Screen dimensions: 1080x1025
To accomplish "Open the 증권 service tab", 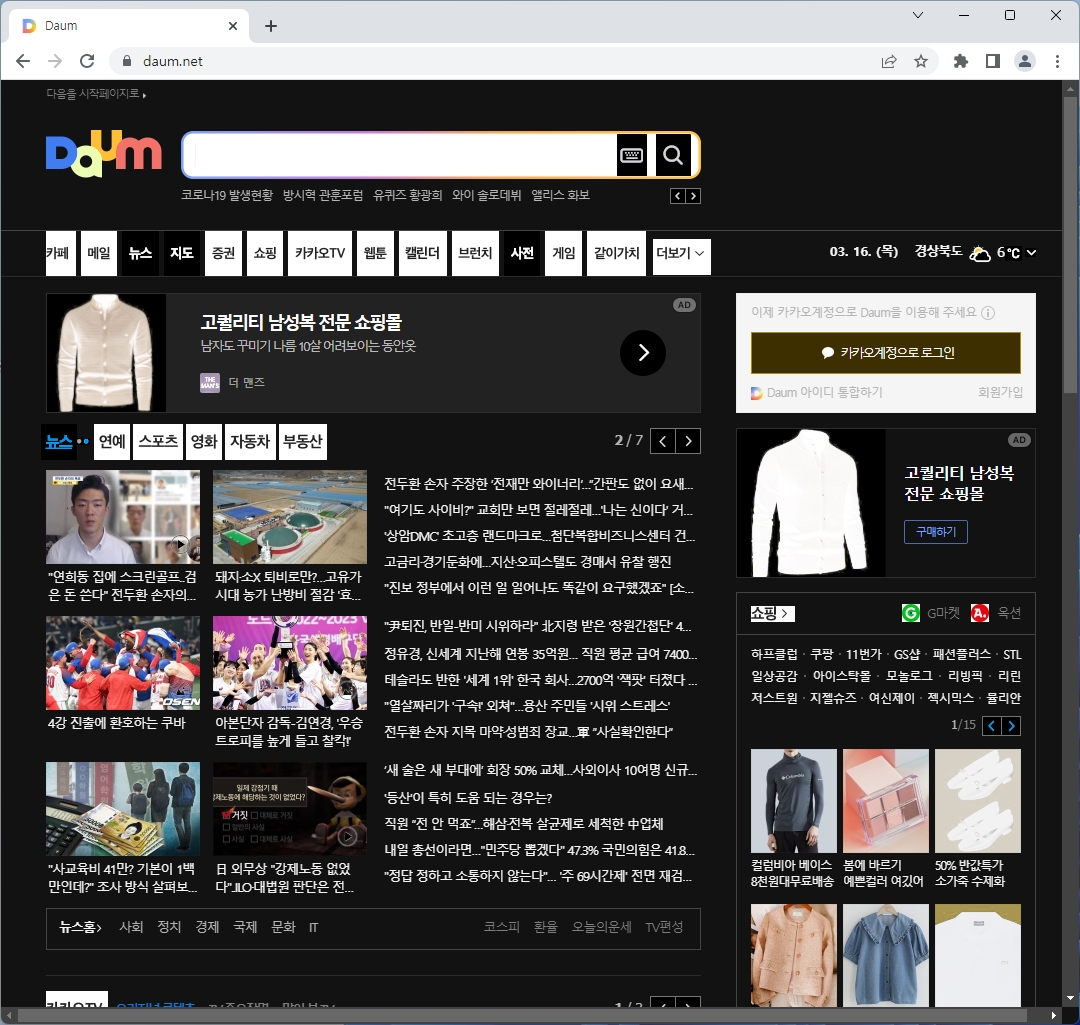I will tap(223, 253).
